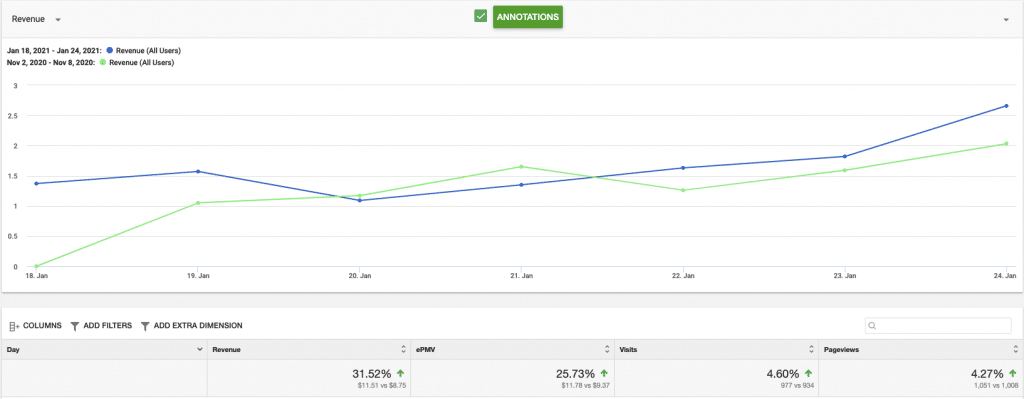
Task: Click the blue line data point at 19. Jan
Action: 198,172
